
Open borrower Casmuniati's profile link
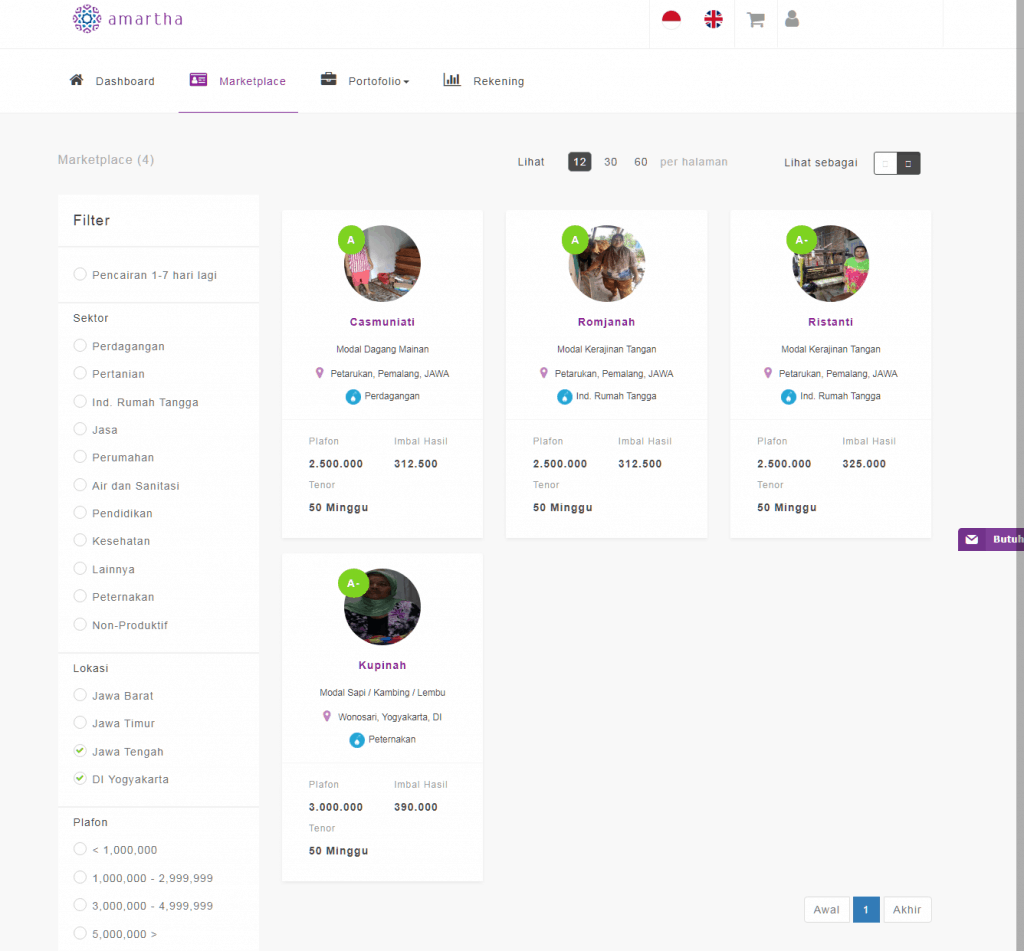point(382,322)
